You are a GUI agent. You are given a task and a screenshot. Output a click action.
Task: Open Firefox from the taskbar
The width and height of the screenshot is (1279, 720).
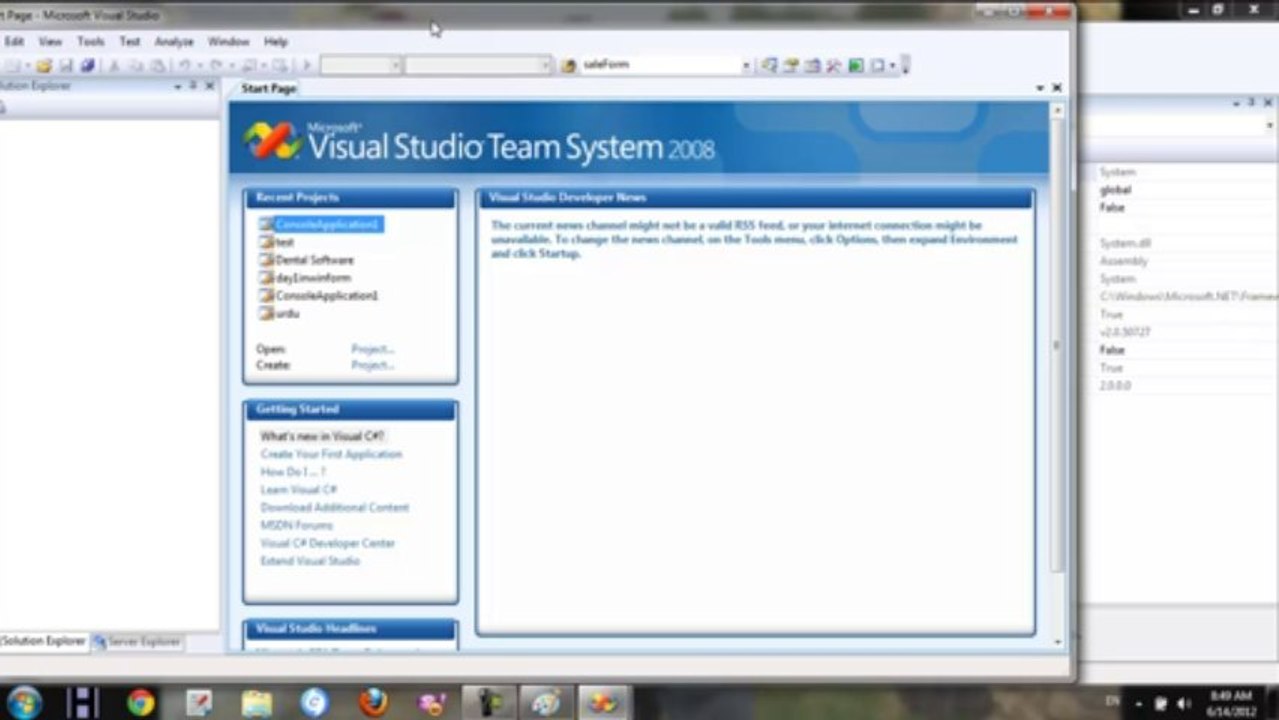[x=373, y=703]
